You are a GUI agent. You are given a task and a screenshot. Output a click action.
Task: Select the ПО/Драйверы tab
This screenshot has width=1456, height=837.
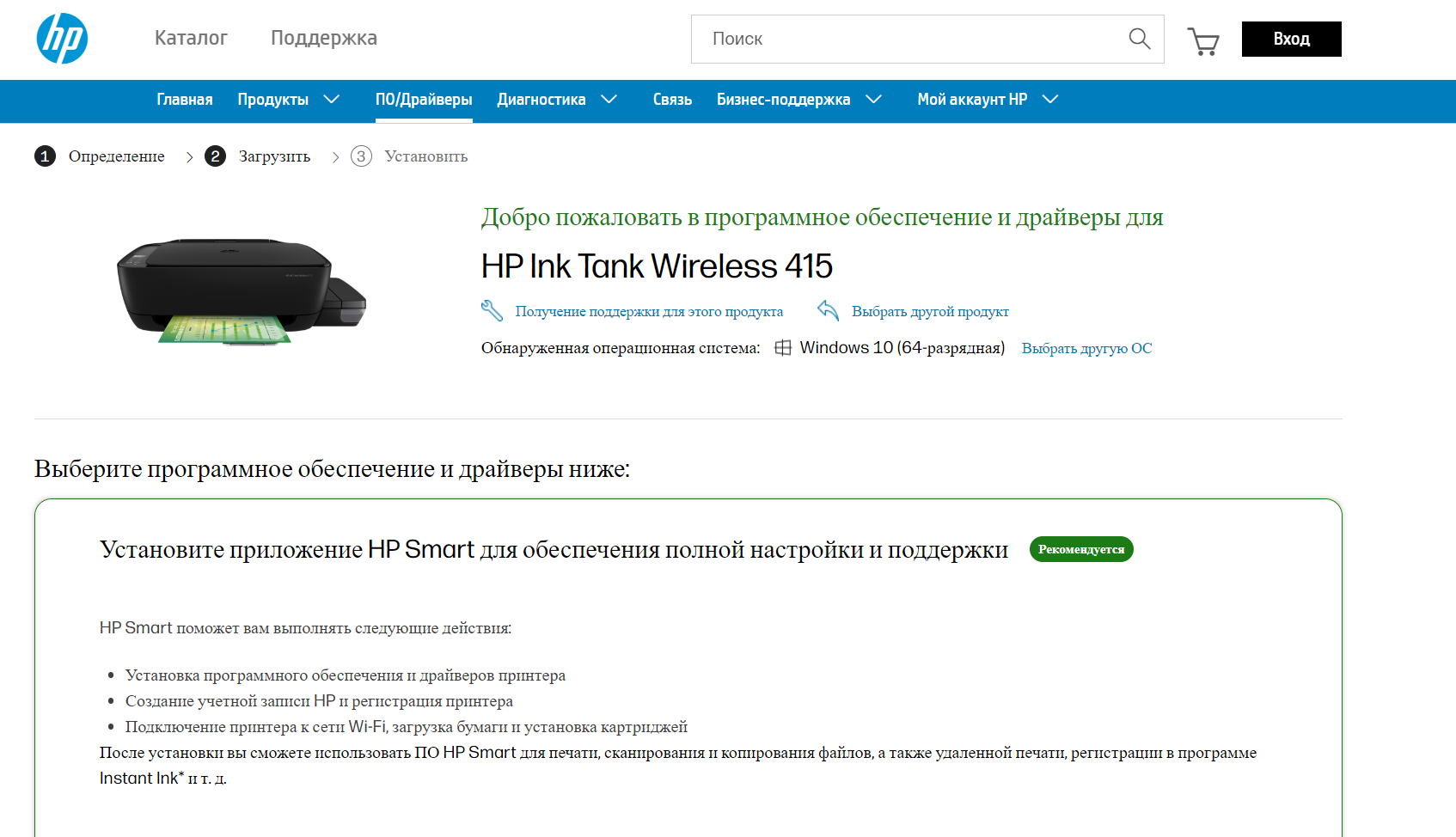tap(424, 100)
